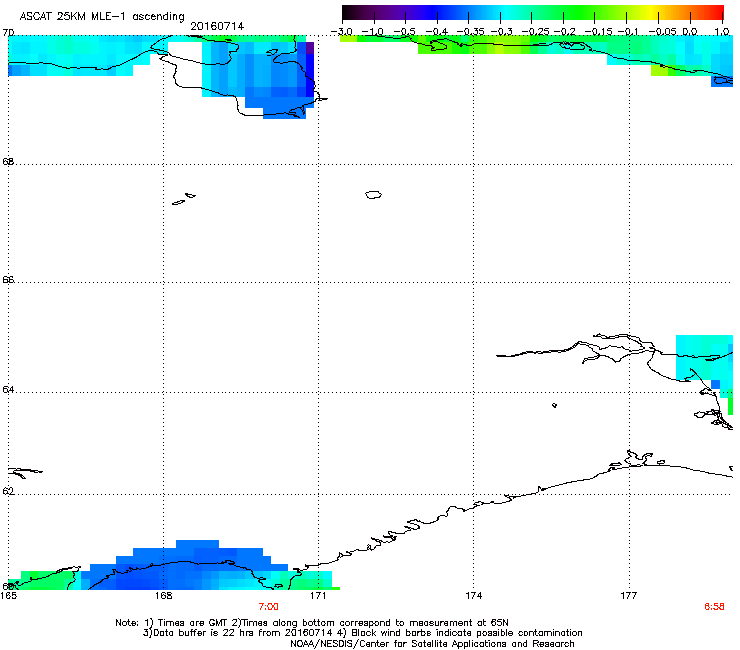This screenshot has width=740, height=650.
Task: Click the color scale label -0.35
Action: 469,32
